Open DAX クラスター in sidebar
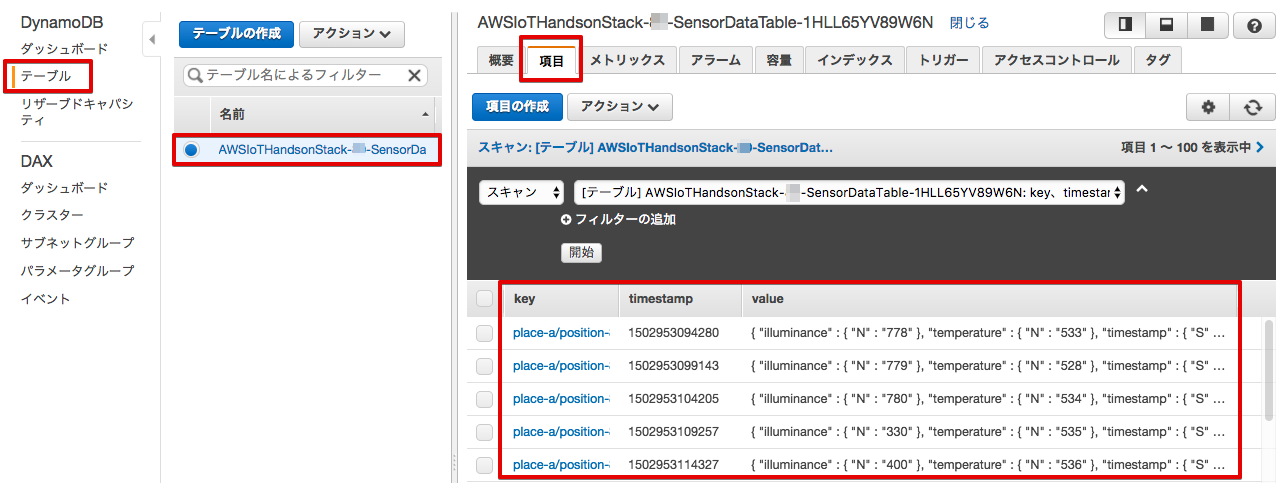Screen dimensions: 1281x483 (52, 215)
